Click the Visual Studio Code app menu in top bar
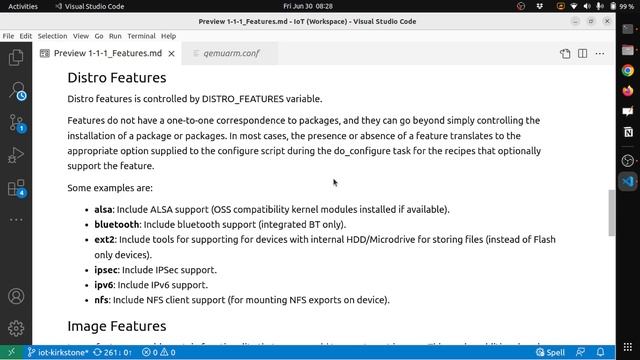Screen dimensions: 640x360 90,6
